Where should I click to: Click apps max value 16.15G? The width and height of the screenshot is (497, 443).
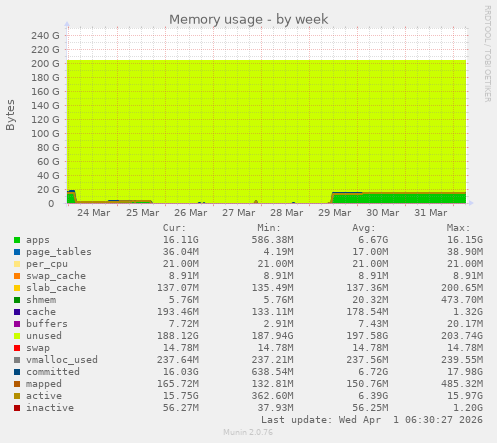tap(465, 240)
